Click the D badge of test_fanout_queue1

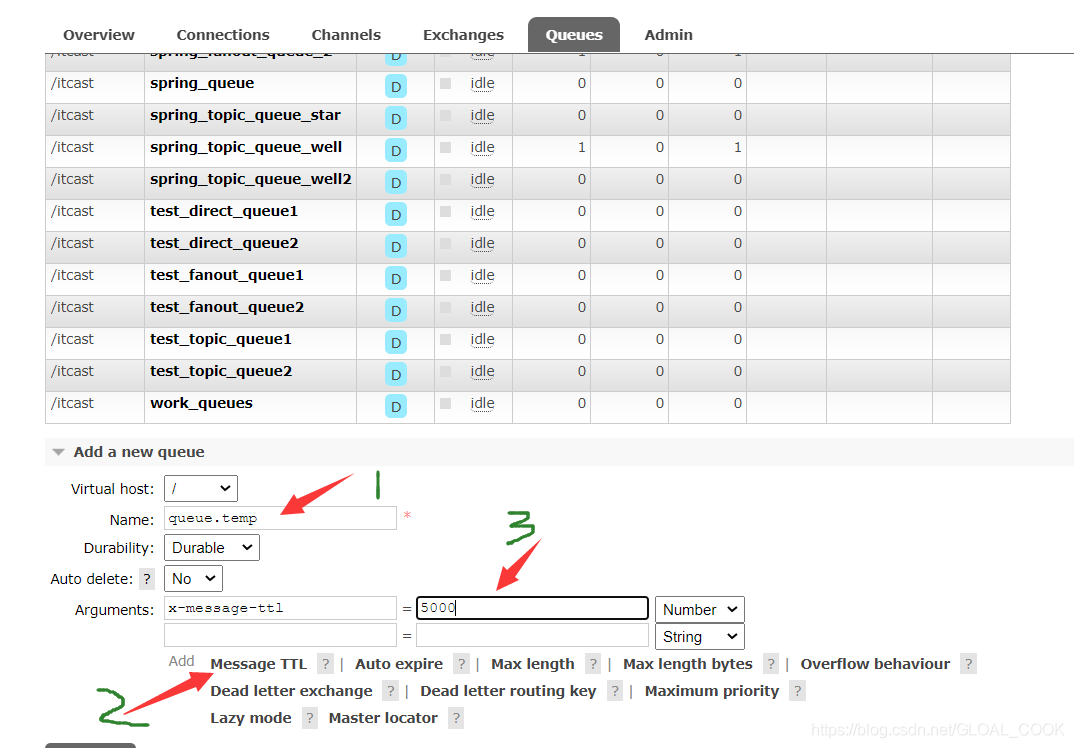click(x=396, y=279)
